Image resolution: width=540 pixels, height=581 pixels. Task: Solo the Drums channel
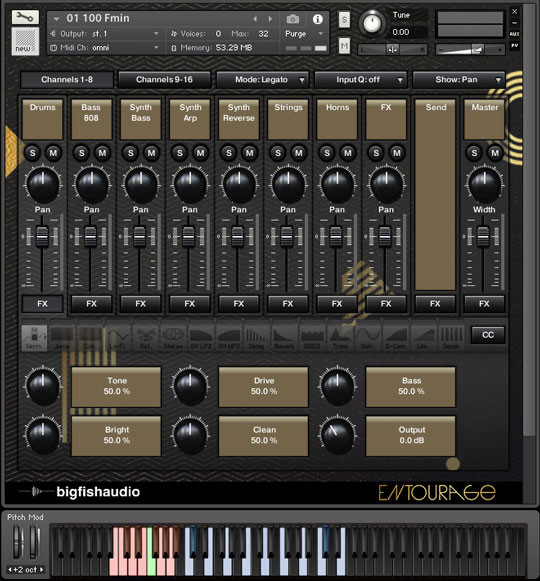click(x=33, y=153)
